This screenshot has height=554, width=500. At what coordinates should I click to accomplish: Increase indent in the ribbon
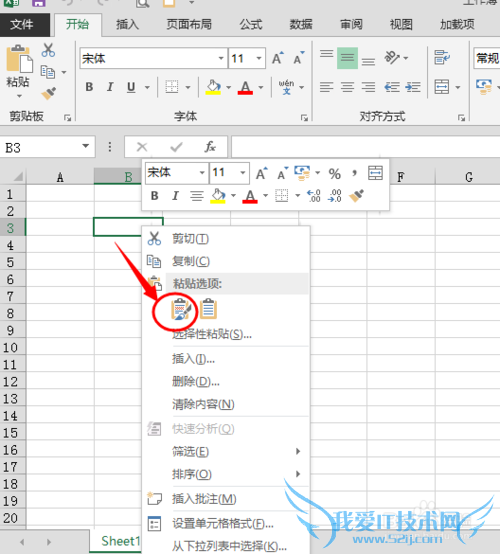[413, 87]
